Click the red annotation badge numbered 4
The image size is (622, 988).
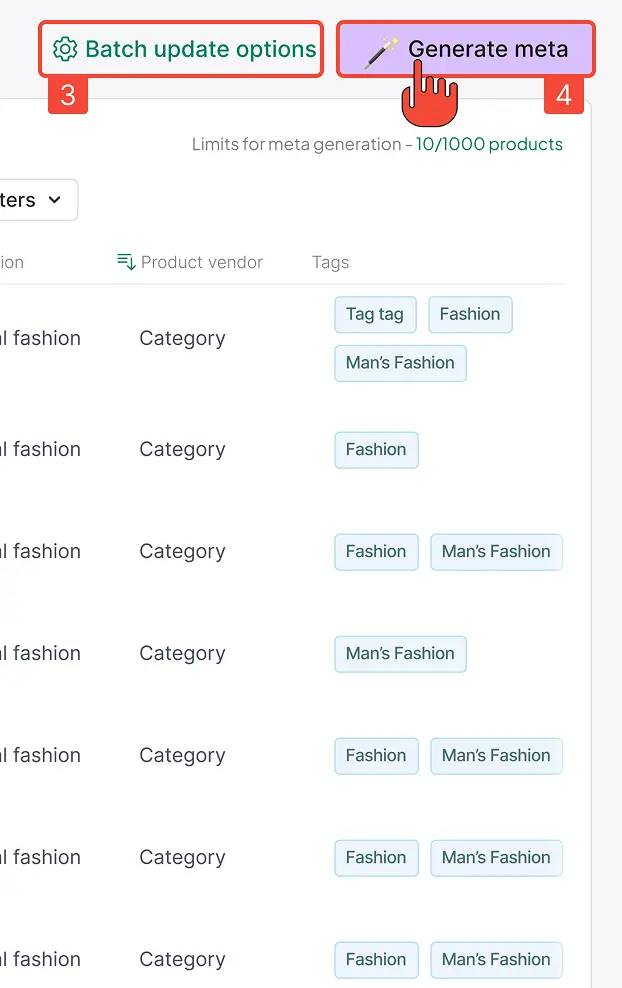564,95
